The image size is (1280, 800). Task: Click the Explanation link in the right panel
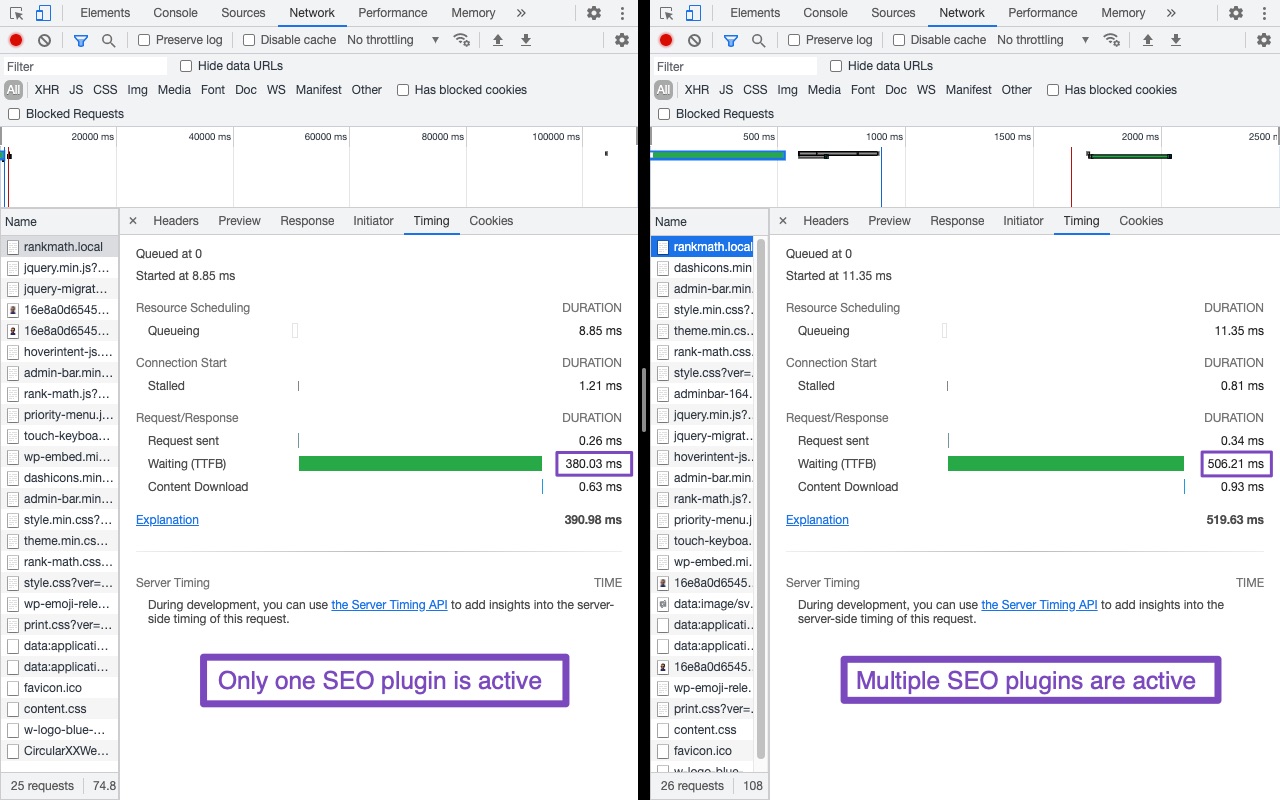pyautogui.click(x=817, y=520)
